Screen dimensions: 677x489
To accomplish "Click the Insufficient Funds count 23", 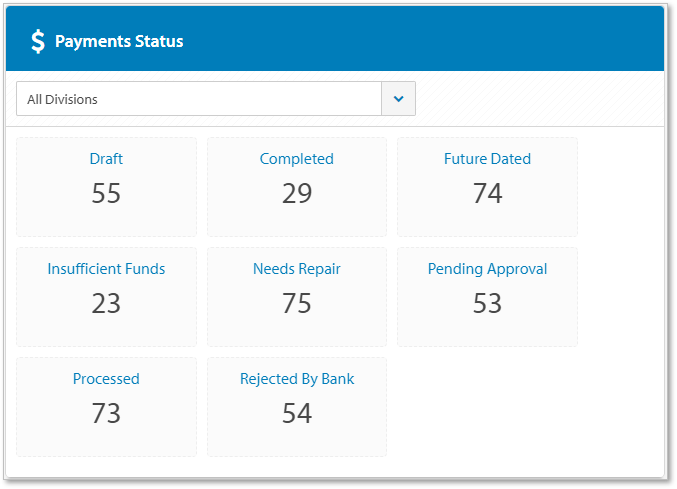I will 106,303.
